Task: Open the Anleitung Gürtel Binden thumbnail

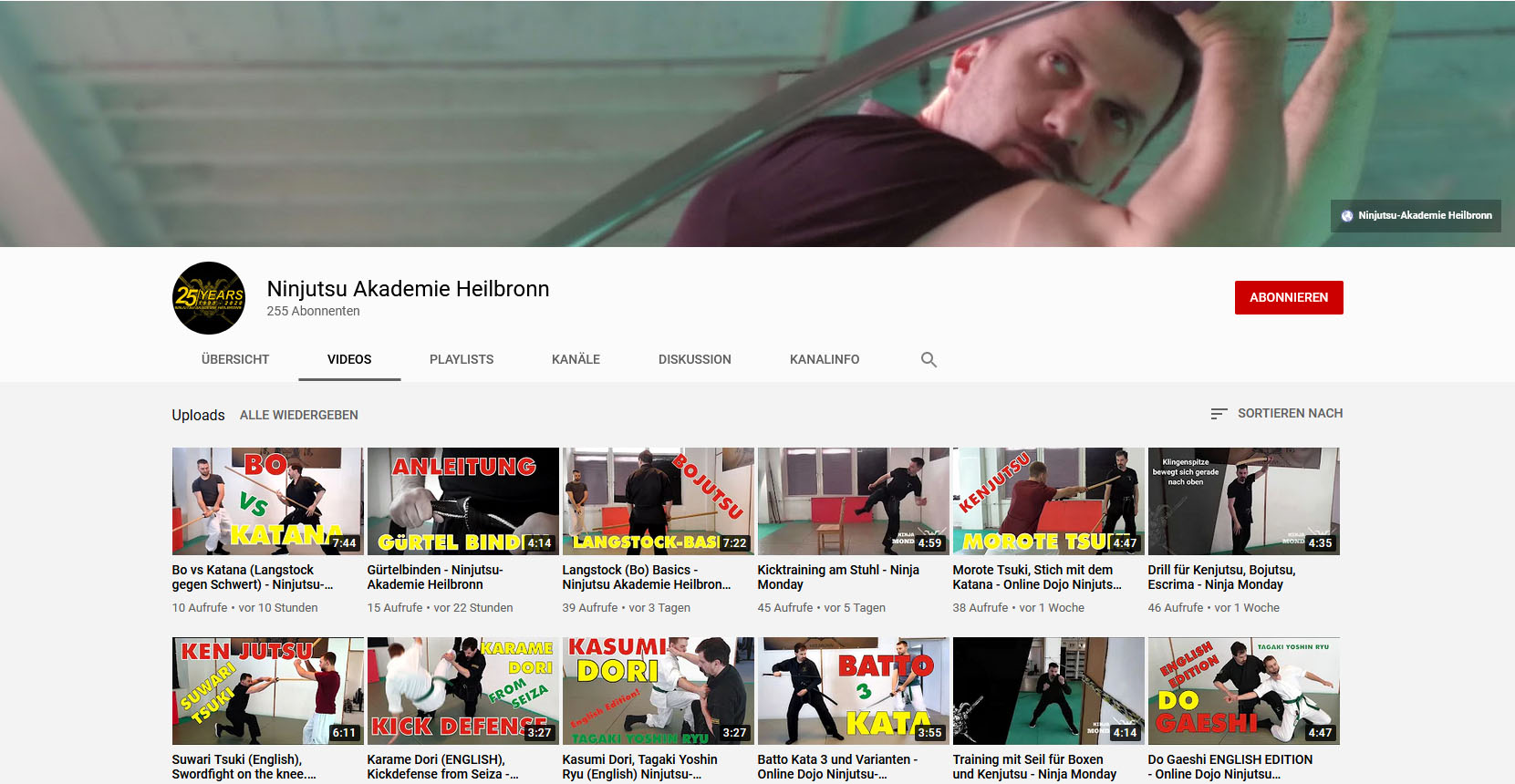Action: [x=463, y=501]
